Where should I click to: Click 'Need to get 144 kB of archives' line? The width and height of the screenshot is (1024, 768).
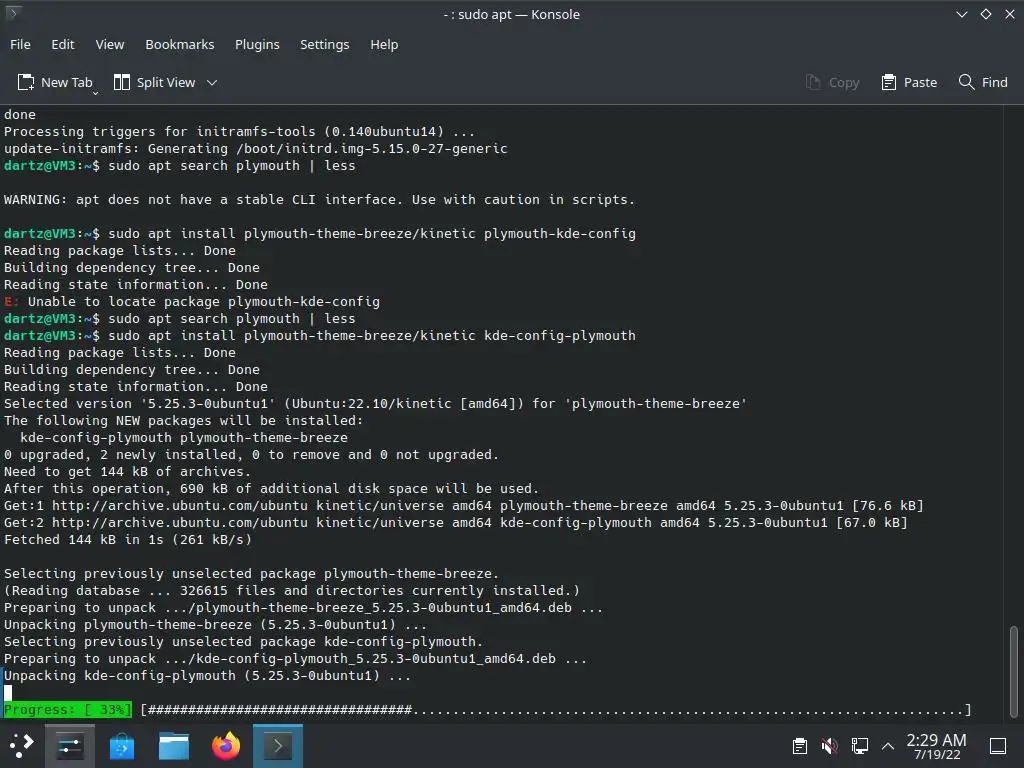[x=127, y=472]
